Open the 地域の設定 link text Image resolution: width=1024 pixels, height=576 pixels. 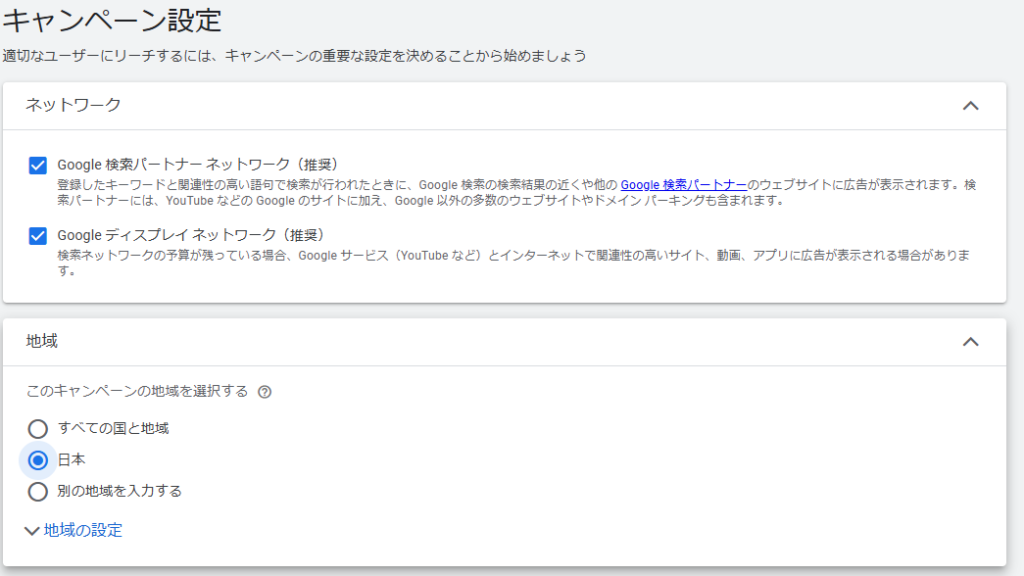click(x=83, y=530)
